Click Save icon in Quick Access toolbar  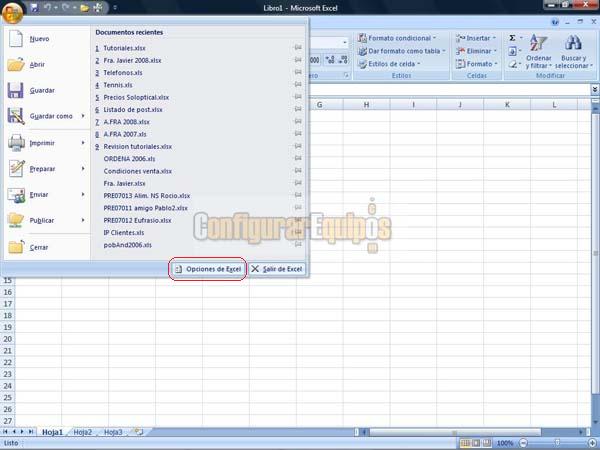point(34,7)
